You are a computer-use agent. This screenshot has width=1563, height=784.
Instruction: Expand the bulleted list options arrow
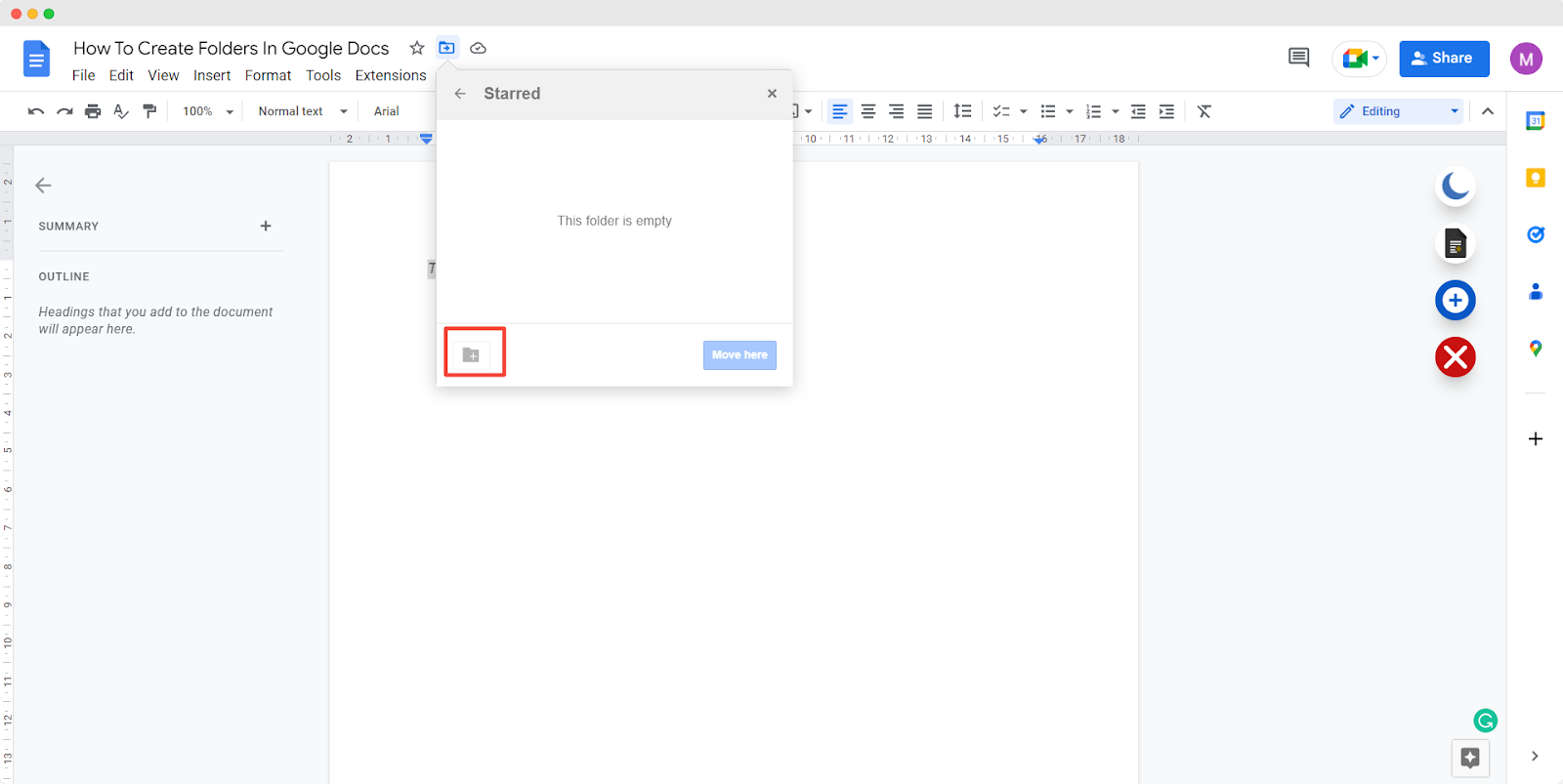1070,111
